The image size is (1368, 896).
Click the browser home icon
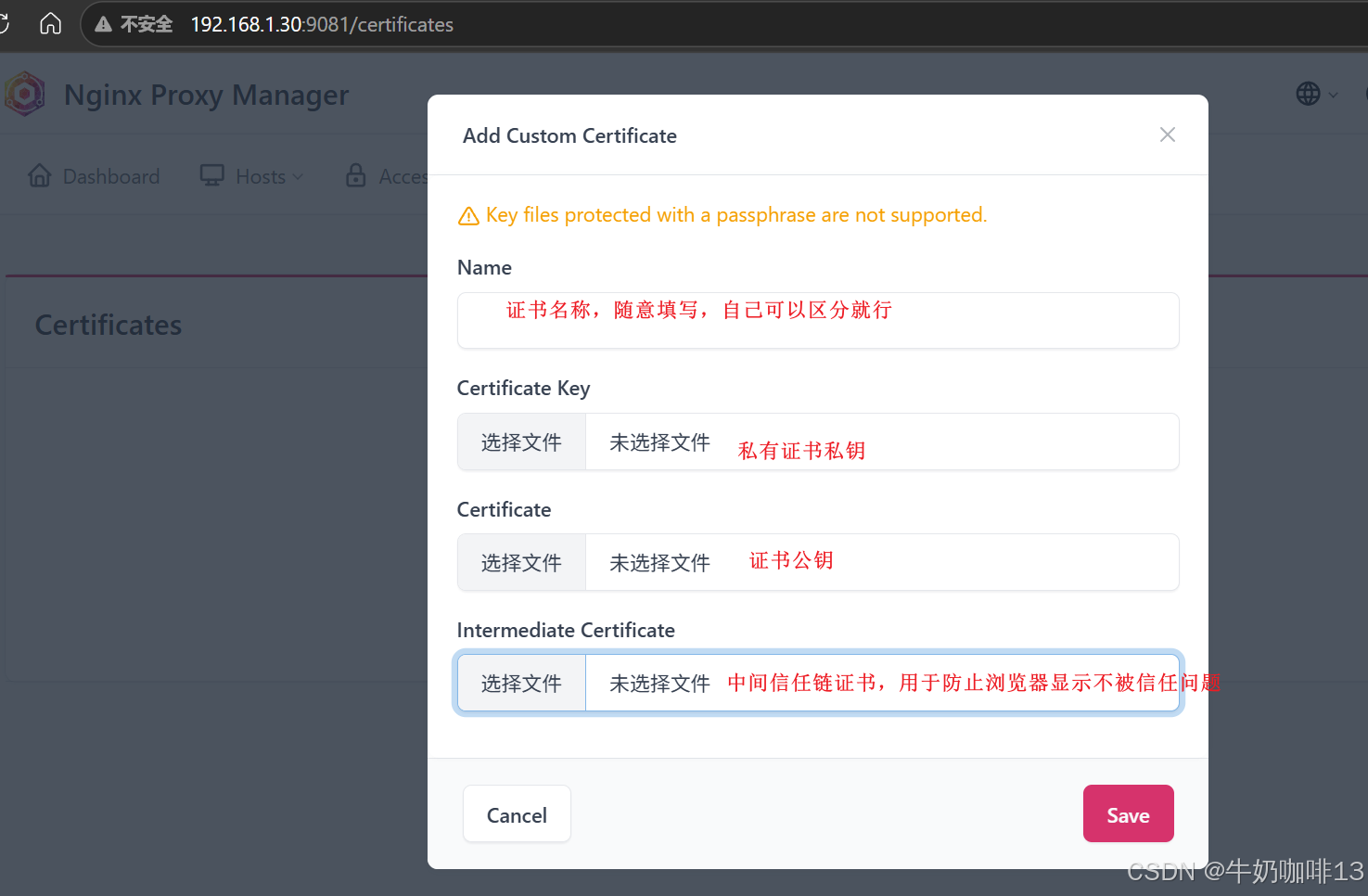click(50, 23)
